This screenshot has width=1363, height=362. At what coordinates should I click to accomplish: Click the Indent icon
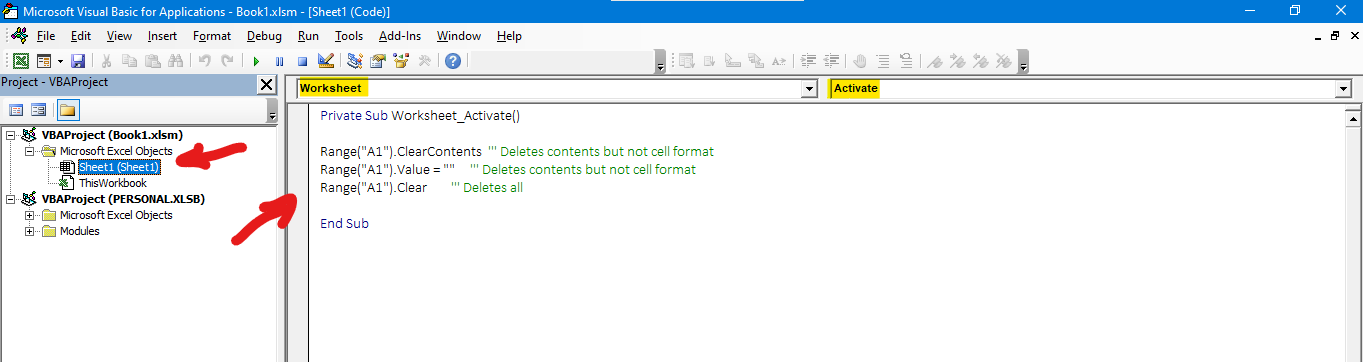(809, 61)
